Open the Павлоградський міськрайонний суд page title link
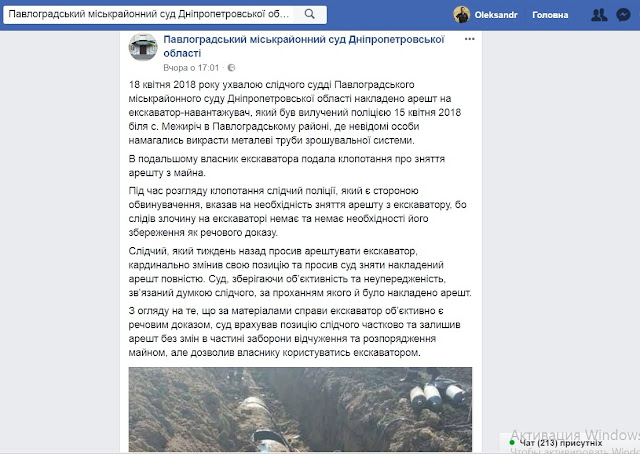 (x=304, y=46)
